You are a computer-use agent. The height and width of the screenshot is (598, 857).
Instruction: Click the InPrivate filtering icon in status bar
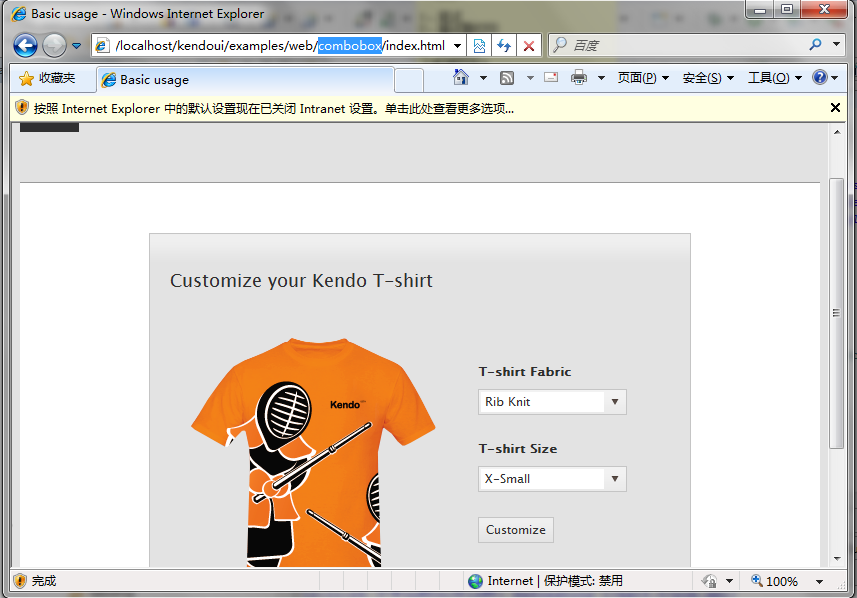click(x=711, y=581)
